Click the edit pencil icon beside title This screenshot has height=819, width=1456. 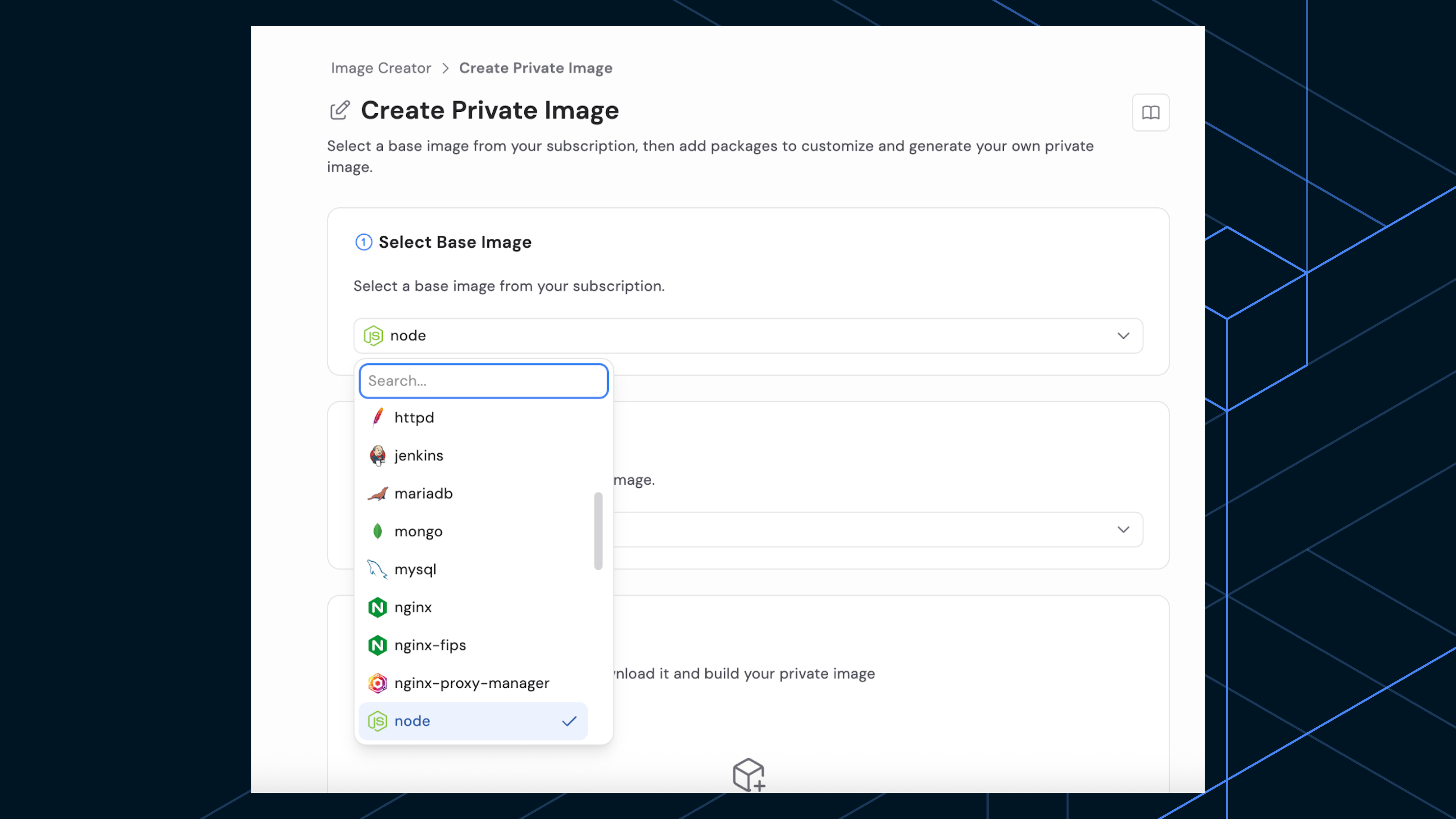click(x=340, y=110)
